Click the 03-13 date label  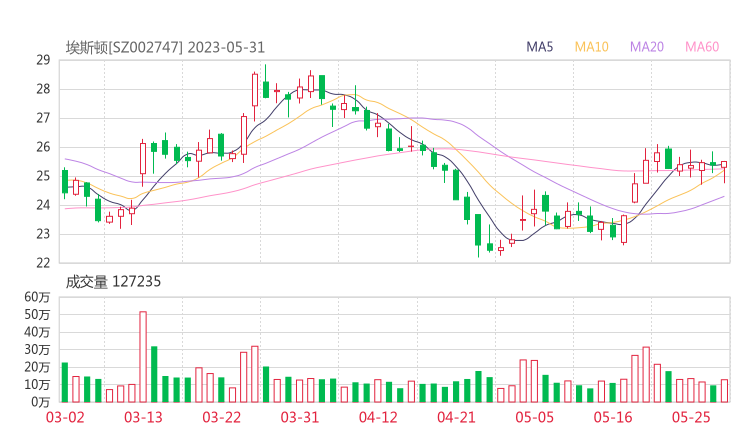(143, 417)
